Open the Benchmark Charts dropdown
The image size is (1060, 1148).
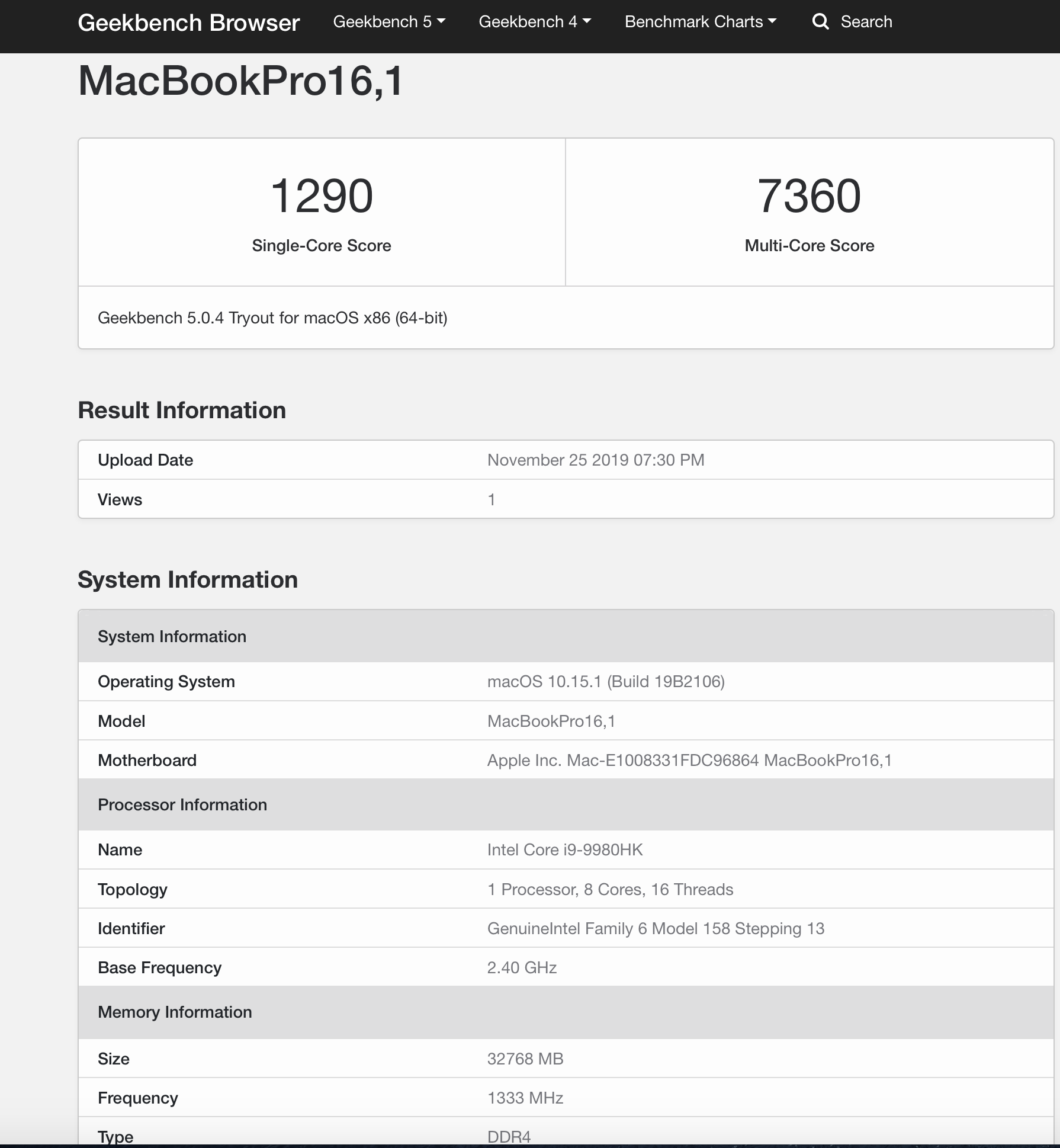701,22
